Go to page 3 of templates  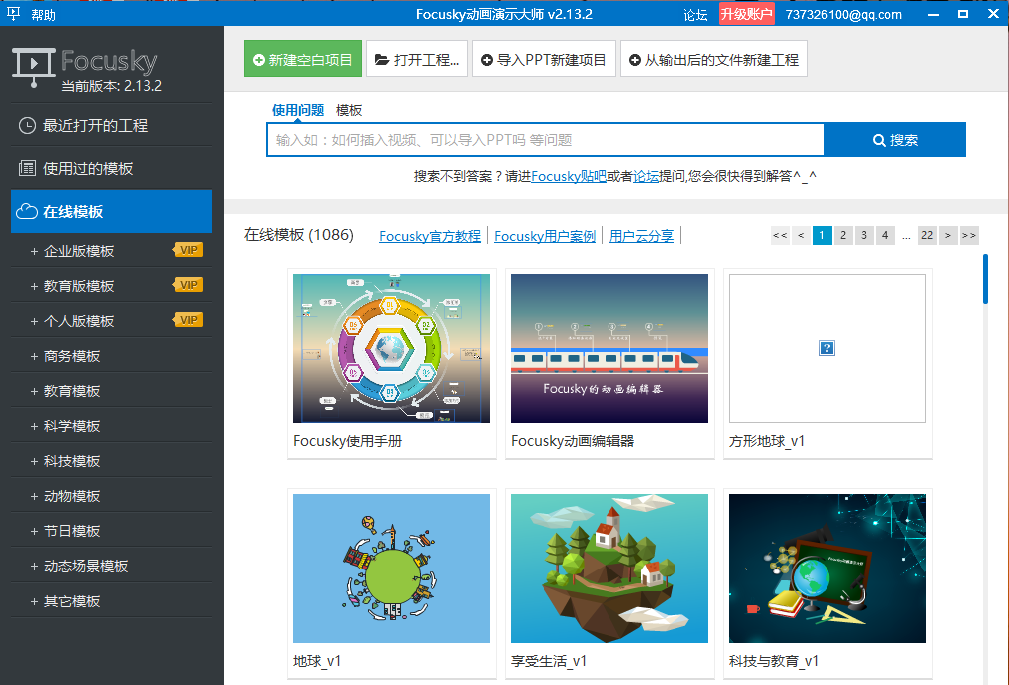pos(864,236)
